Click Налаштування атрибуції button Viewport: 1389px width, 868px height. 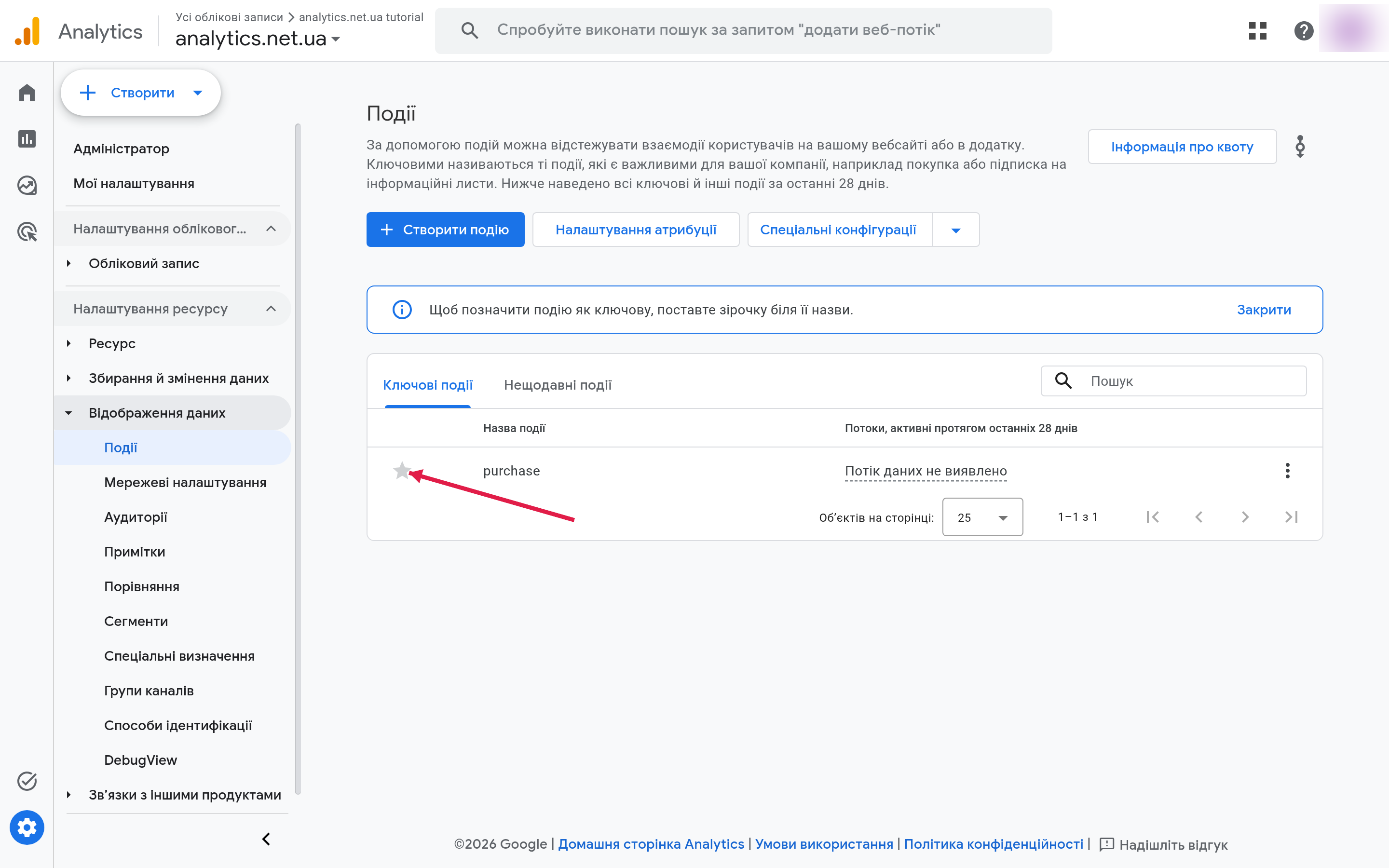pyautogui.click(x=636, y=230)
